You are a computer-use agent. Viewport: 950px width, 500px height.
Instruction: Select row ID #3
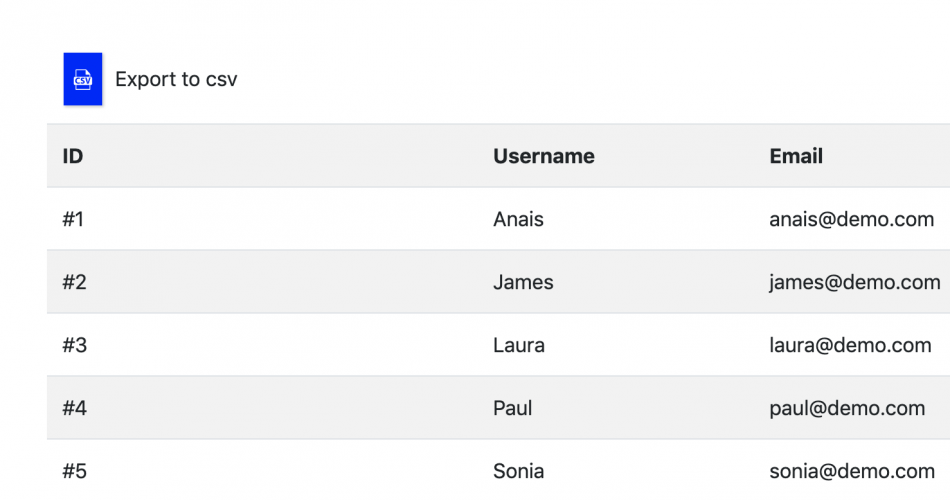click(x=74, y=345)
